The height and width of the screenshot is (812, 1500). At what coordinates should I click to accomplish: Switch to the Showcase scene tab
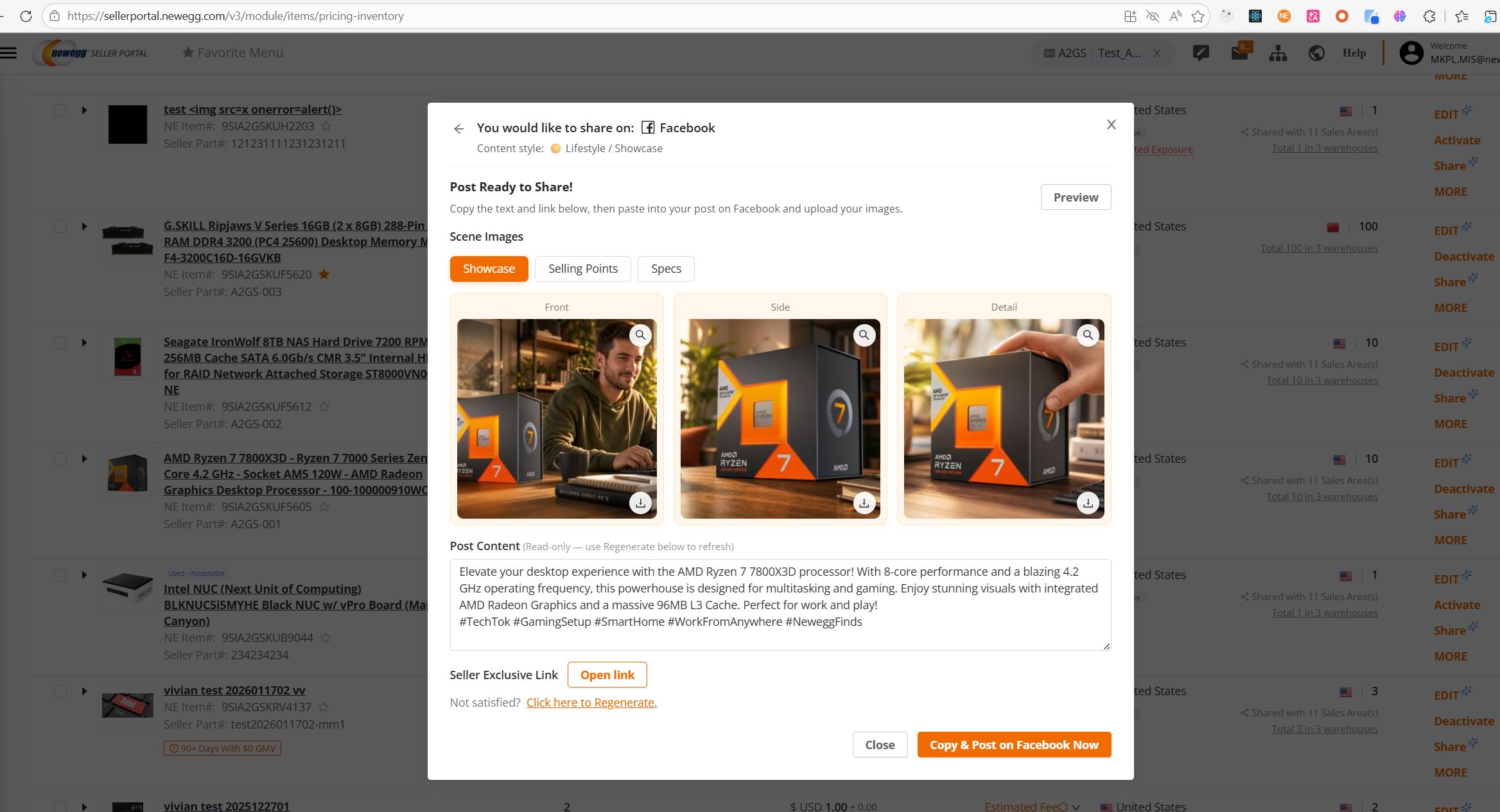(x=489, y=268)
